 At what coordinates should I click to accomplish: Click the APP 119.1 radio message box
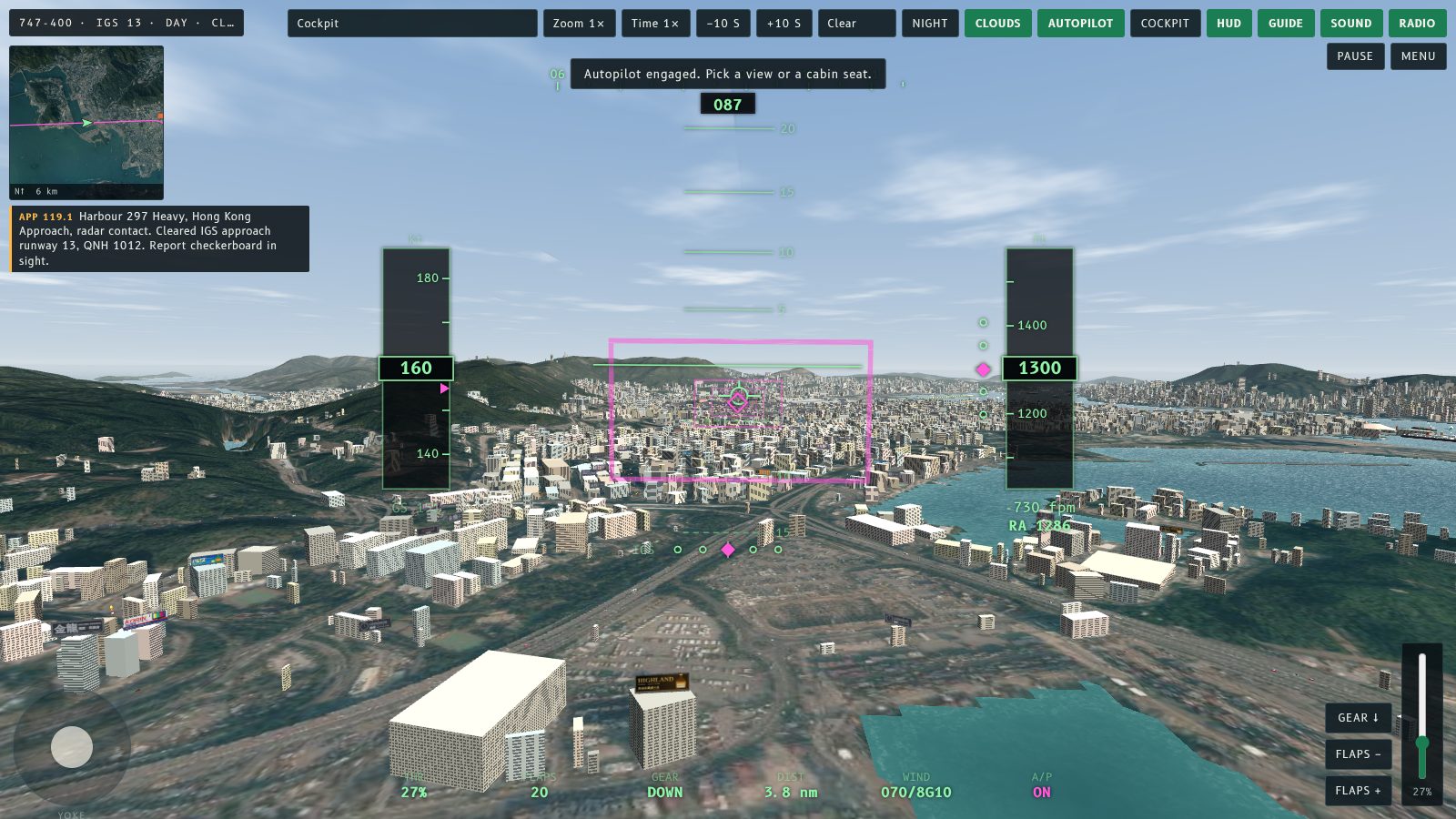click(159, 238)
